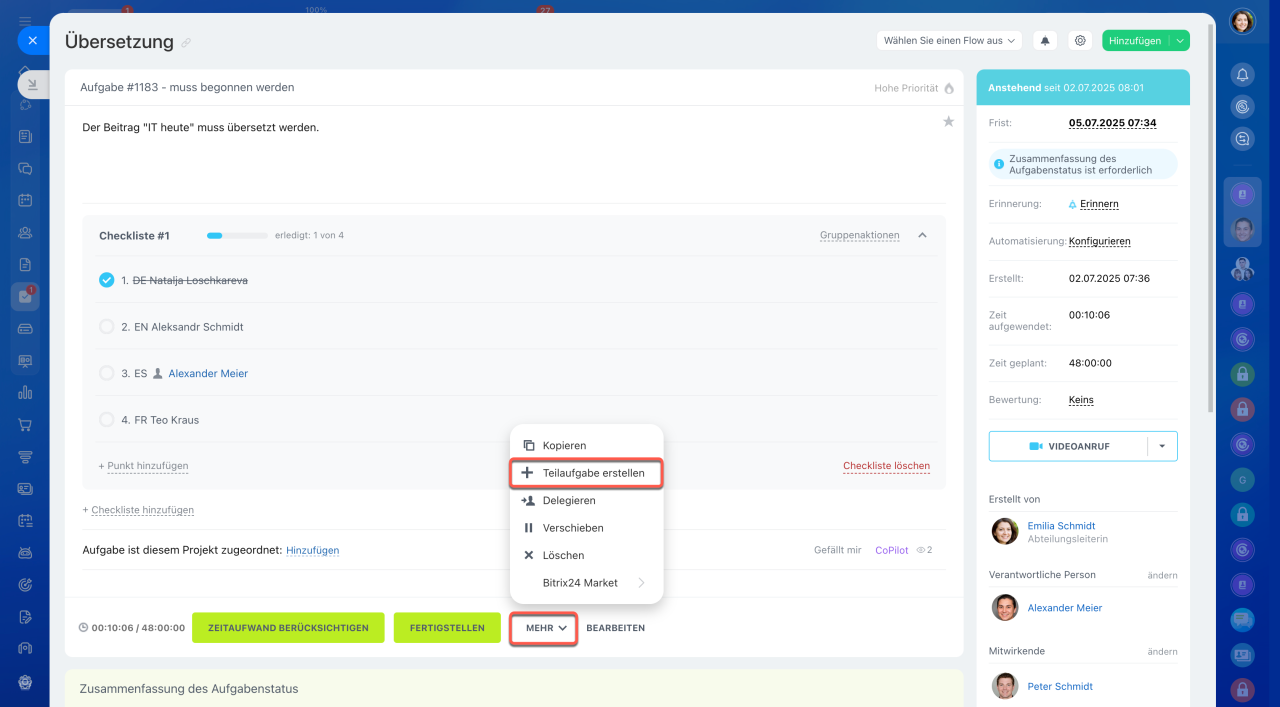Click the green padlock chat icon in right sidebar

point(1242,375)
